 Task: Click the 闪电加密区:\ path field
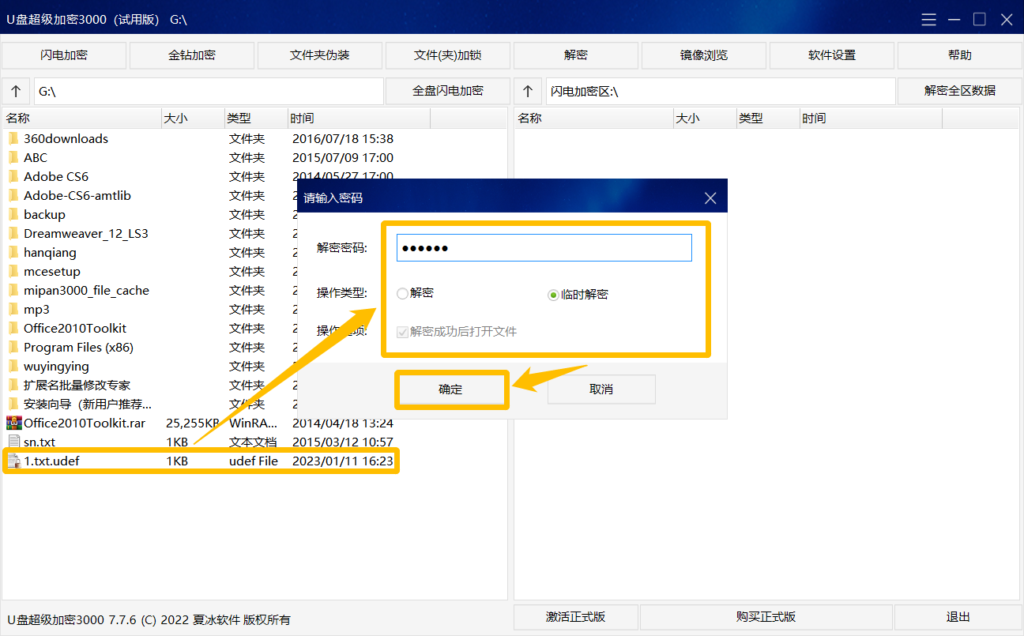coord(720,91)
